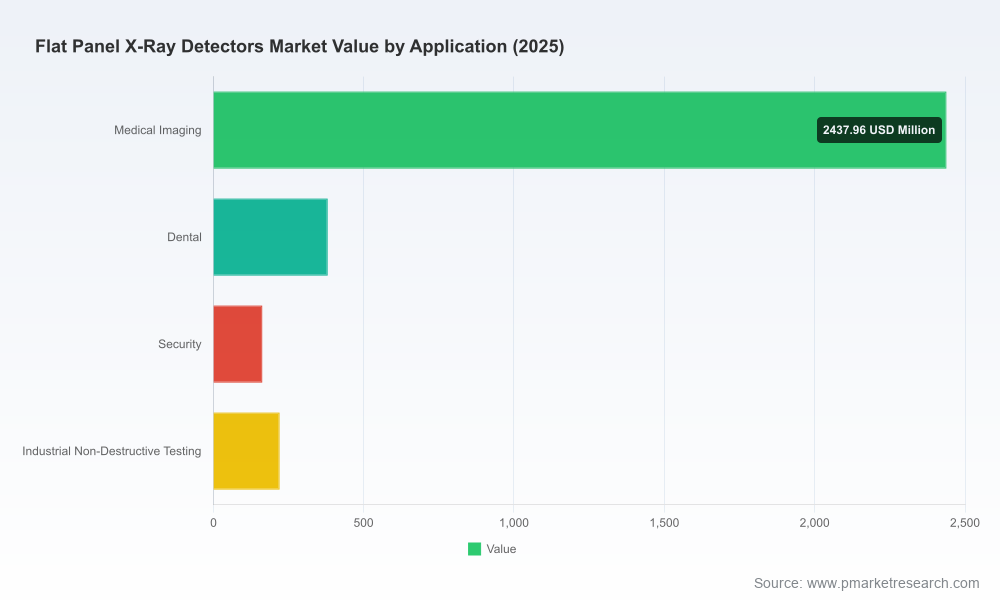
Task: Click the Medical Imaging axis label
Action: point(158,130)
